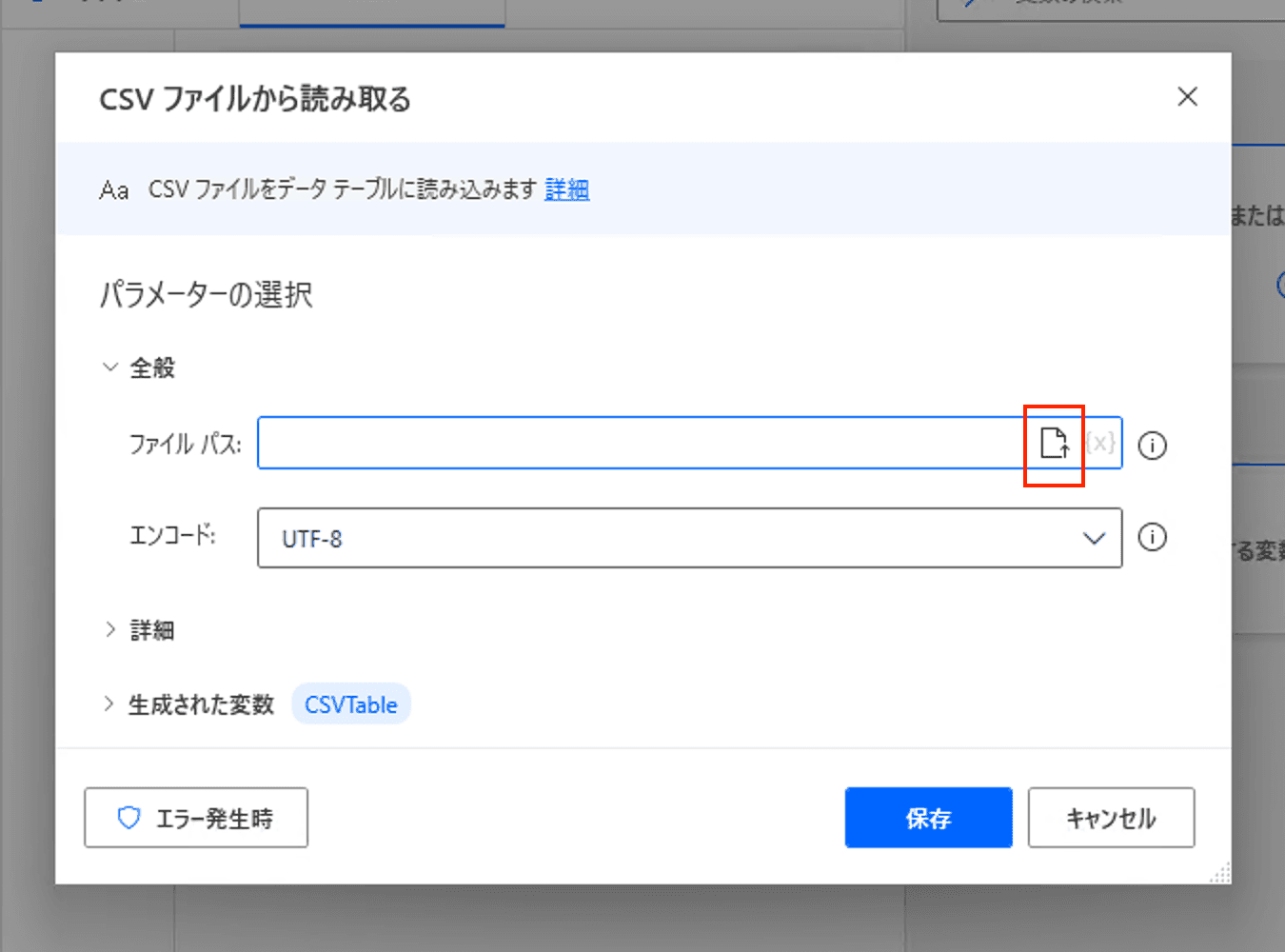Click the dialog title CSV ファイルから読み取る

pyautogui.click(x=255, y=99)
